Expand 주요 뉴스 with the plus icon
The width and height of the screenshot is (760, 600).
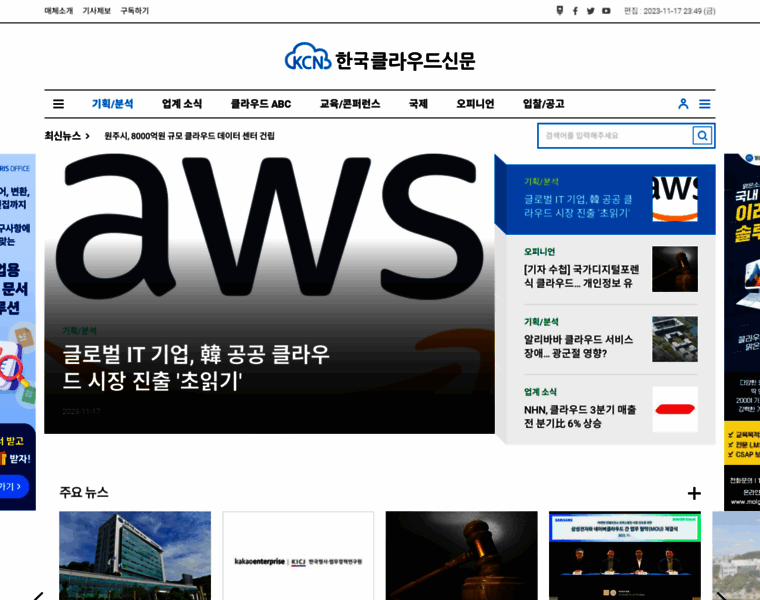click(x=694, y=493)
